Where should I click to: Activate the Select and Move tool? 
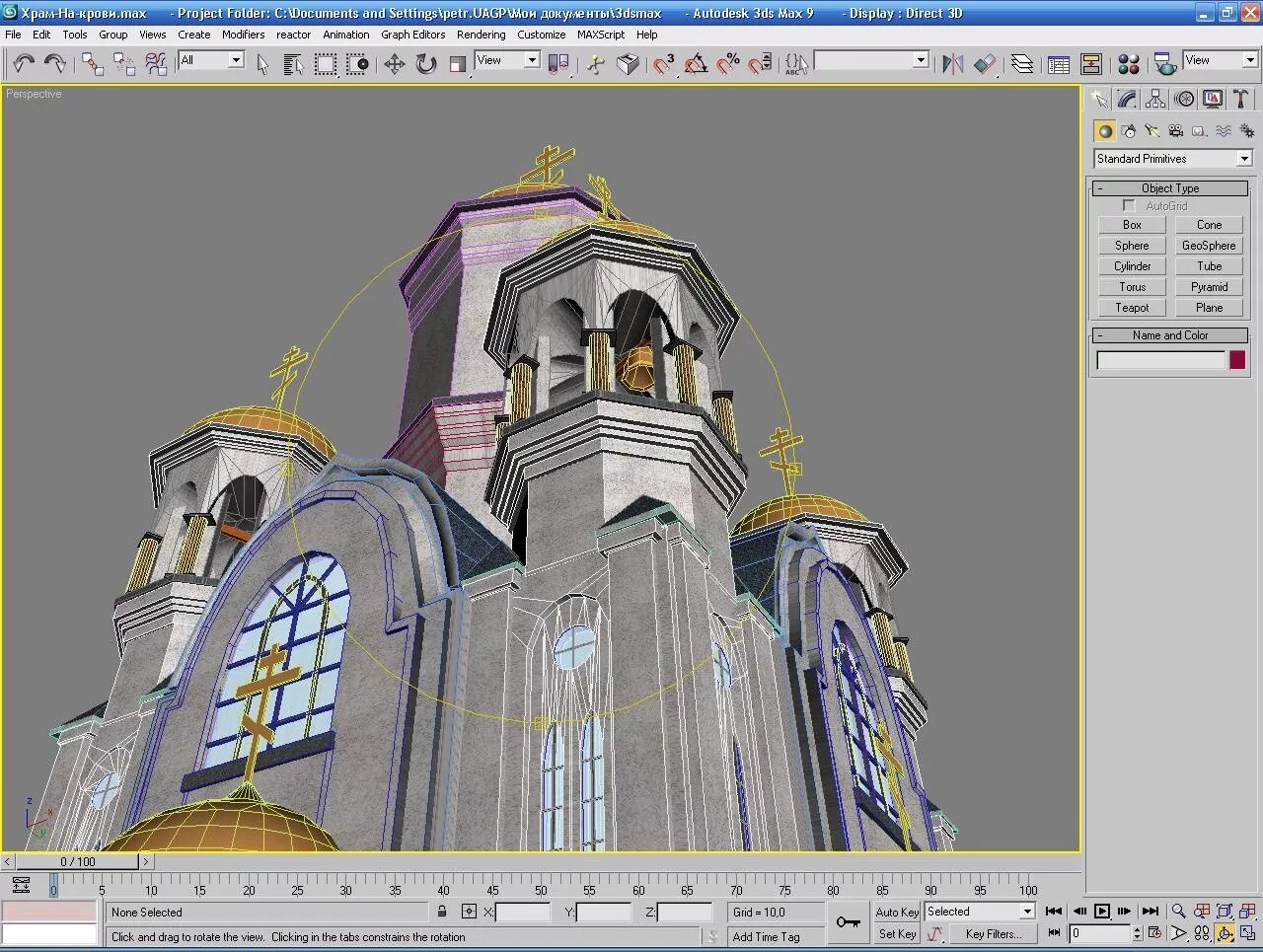(395, 64)
